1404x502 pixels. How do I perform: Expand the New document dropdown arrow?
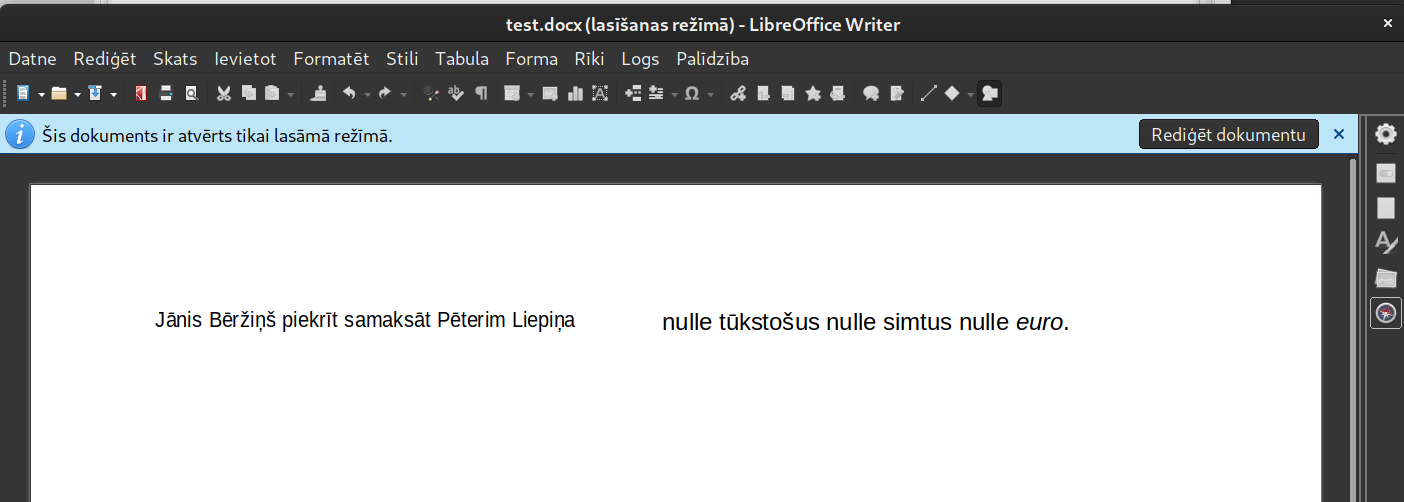click(x=42, y=94)
